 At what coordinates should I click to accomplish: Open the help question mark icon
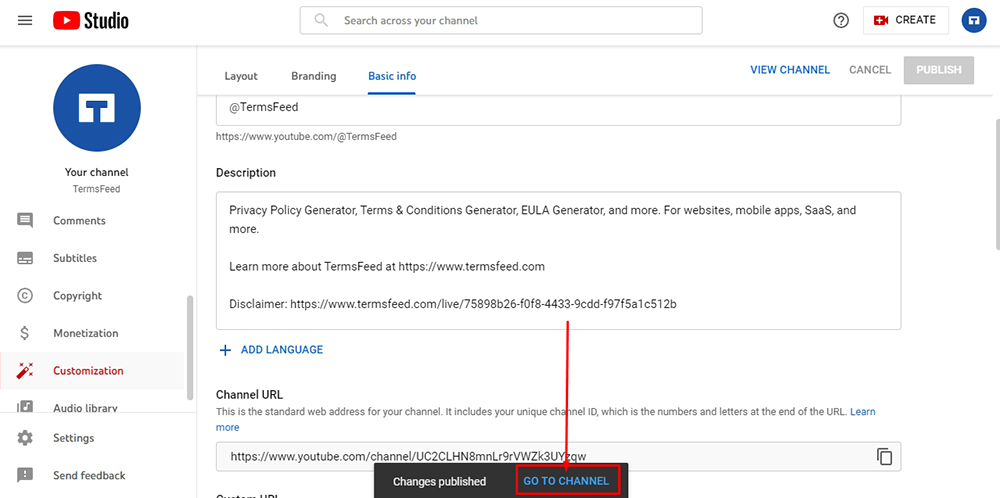(841, 20)
